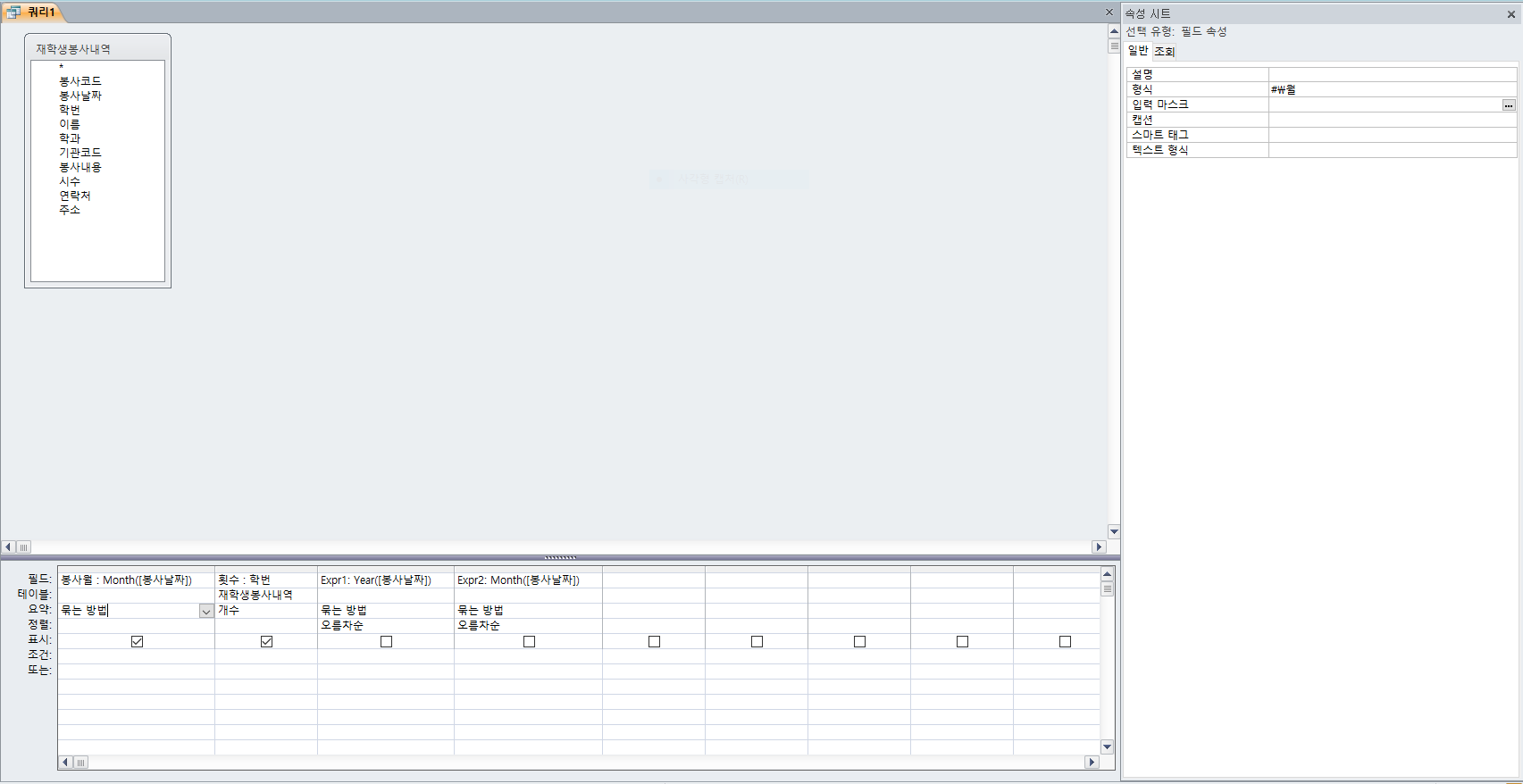Viewport: 1523px width, 784px height.
Task: Uncheck 표시 box for 봉사월 column
Action: pos(137,641)
